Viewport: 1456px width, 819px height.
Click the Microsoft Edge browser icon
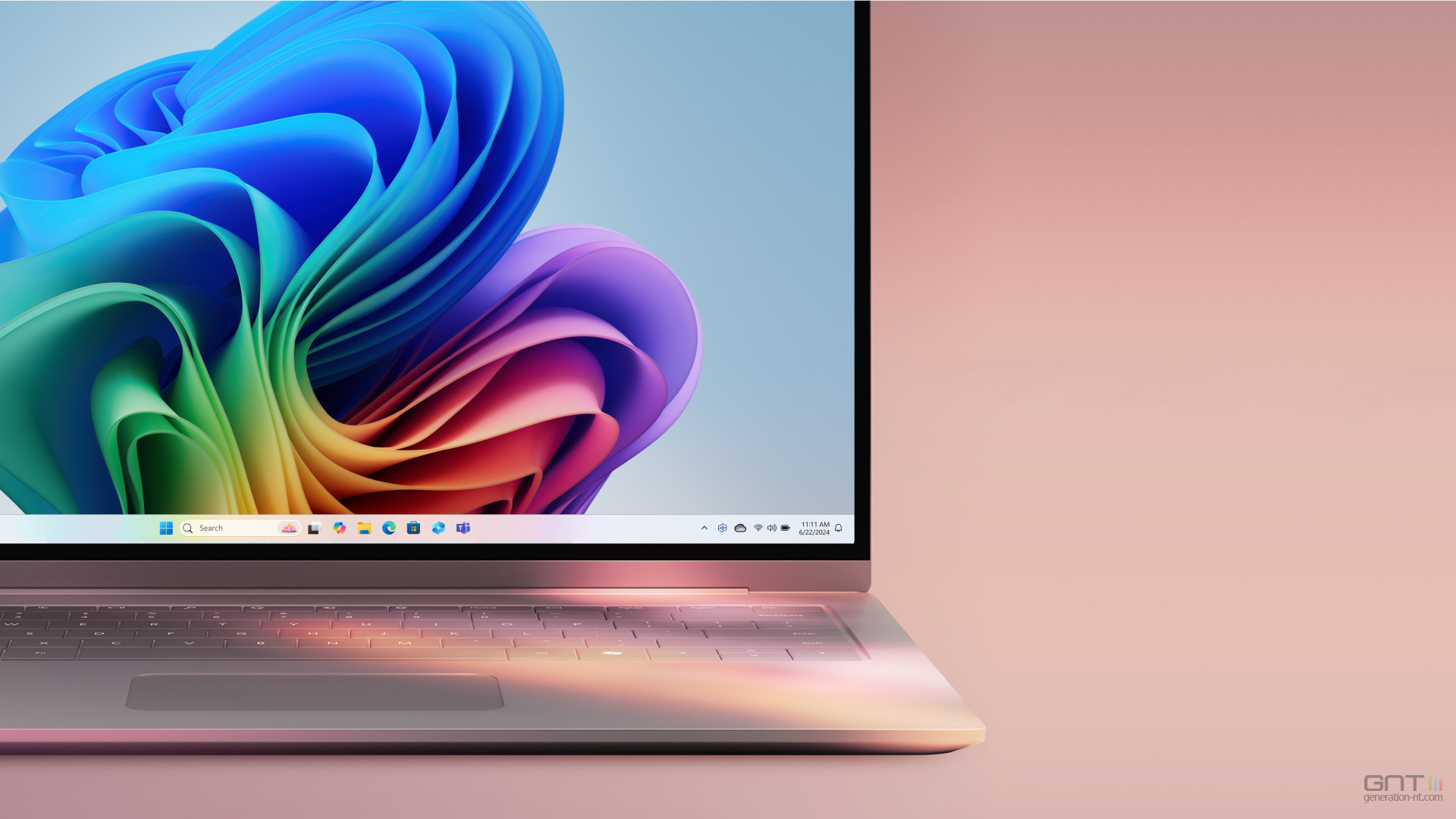tap(389, 528)
